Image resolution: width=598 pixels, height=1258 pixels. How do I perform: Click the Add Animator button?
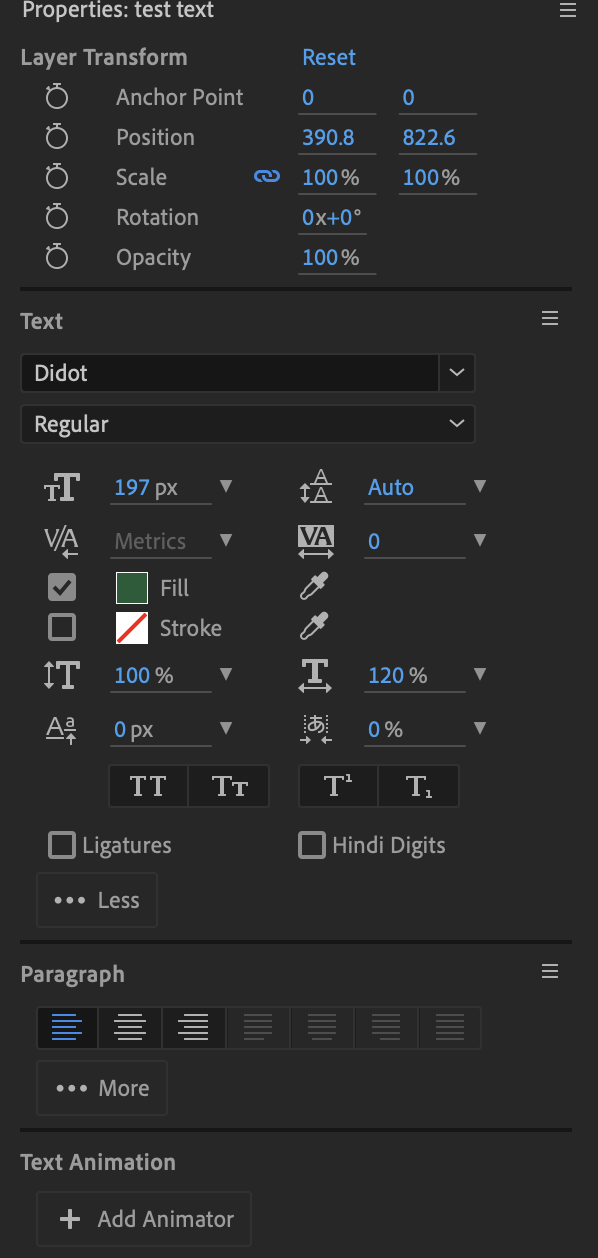(x=144, y=1219)
